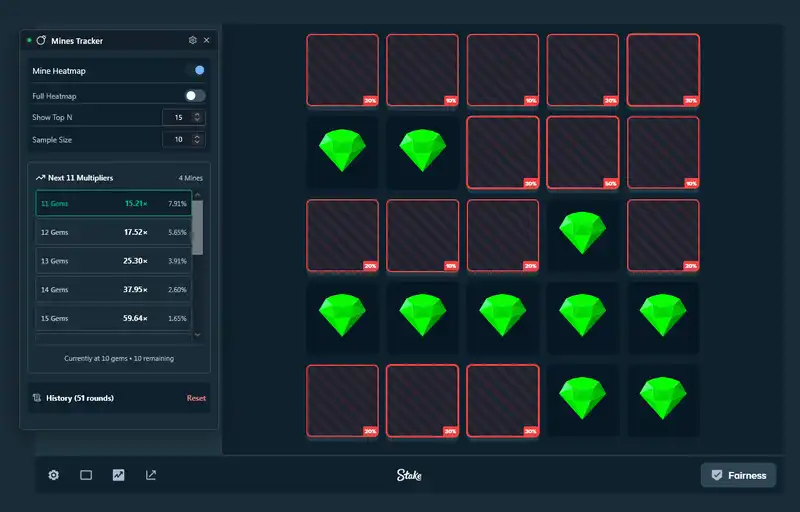Viewport: 800px width, 512px height.
Task: Click the History scroll icon
Action: [x=37, y=398]
